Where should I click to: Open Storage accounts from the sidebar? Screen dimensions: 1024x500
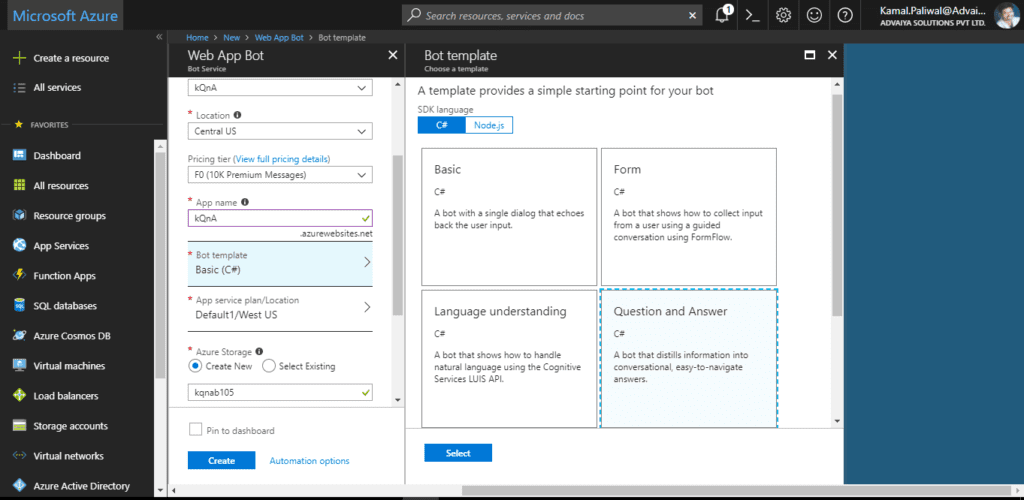click(71, 426)
